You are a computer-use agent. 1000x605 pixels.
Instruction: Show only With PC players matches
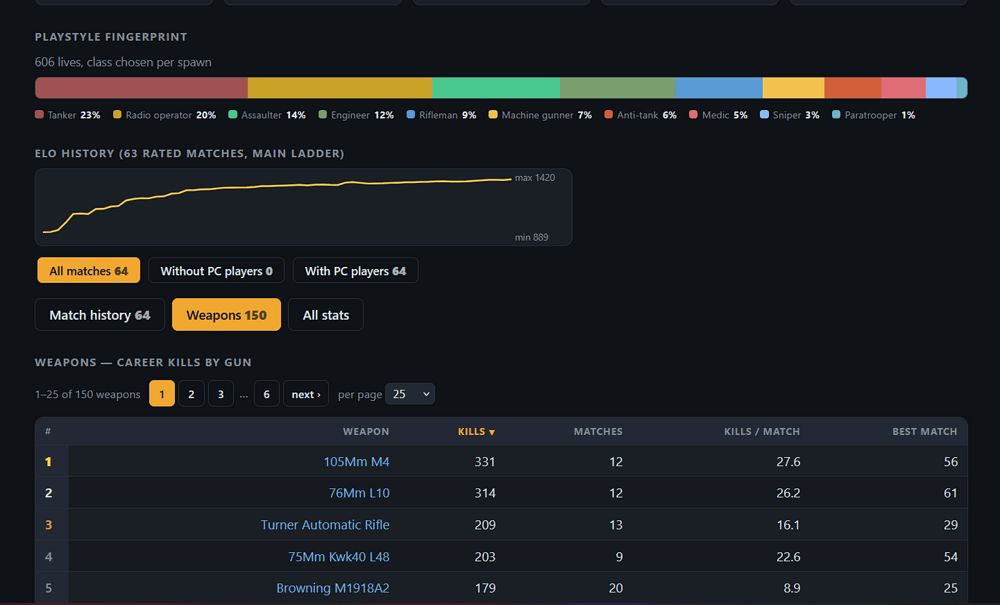355,270
